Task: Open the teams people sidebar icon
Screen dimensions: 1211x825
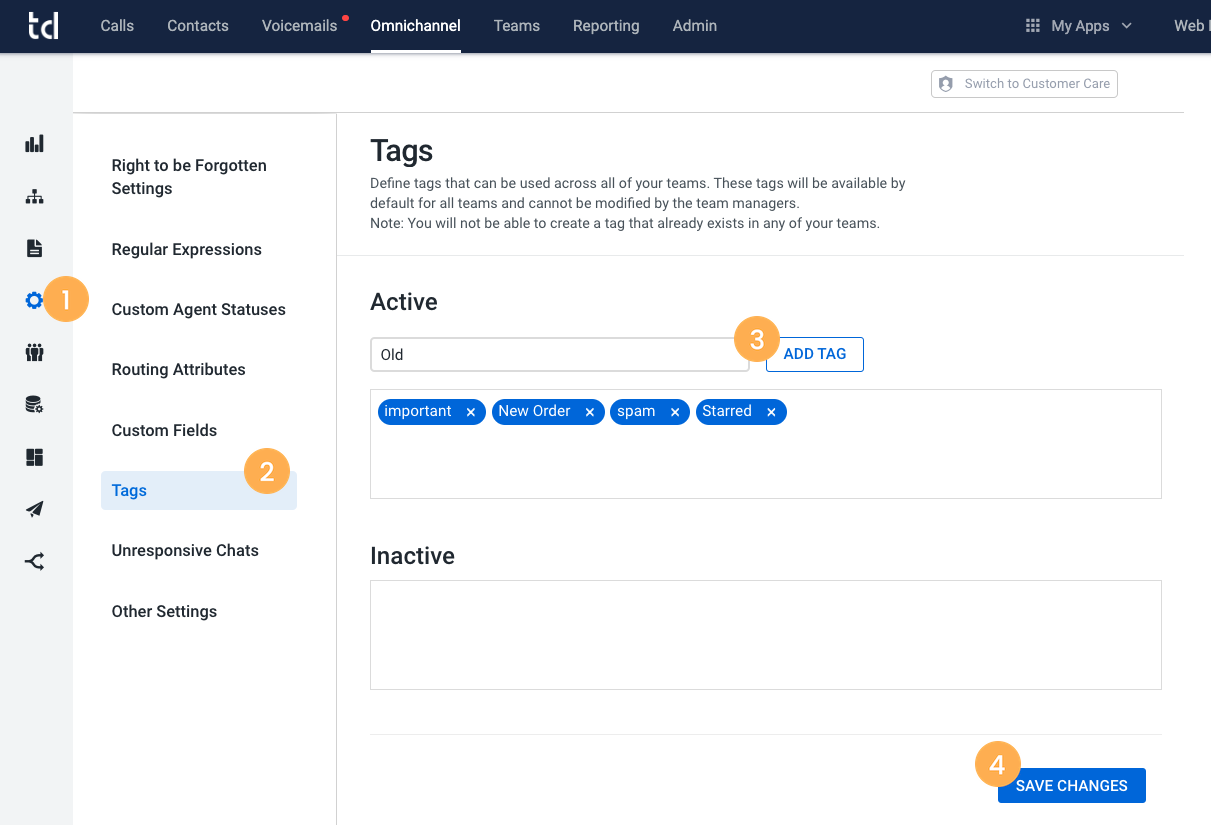Action: click(x=35, y=352)
